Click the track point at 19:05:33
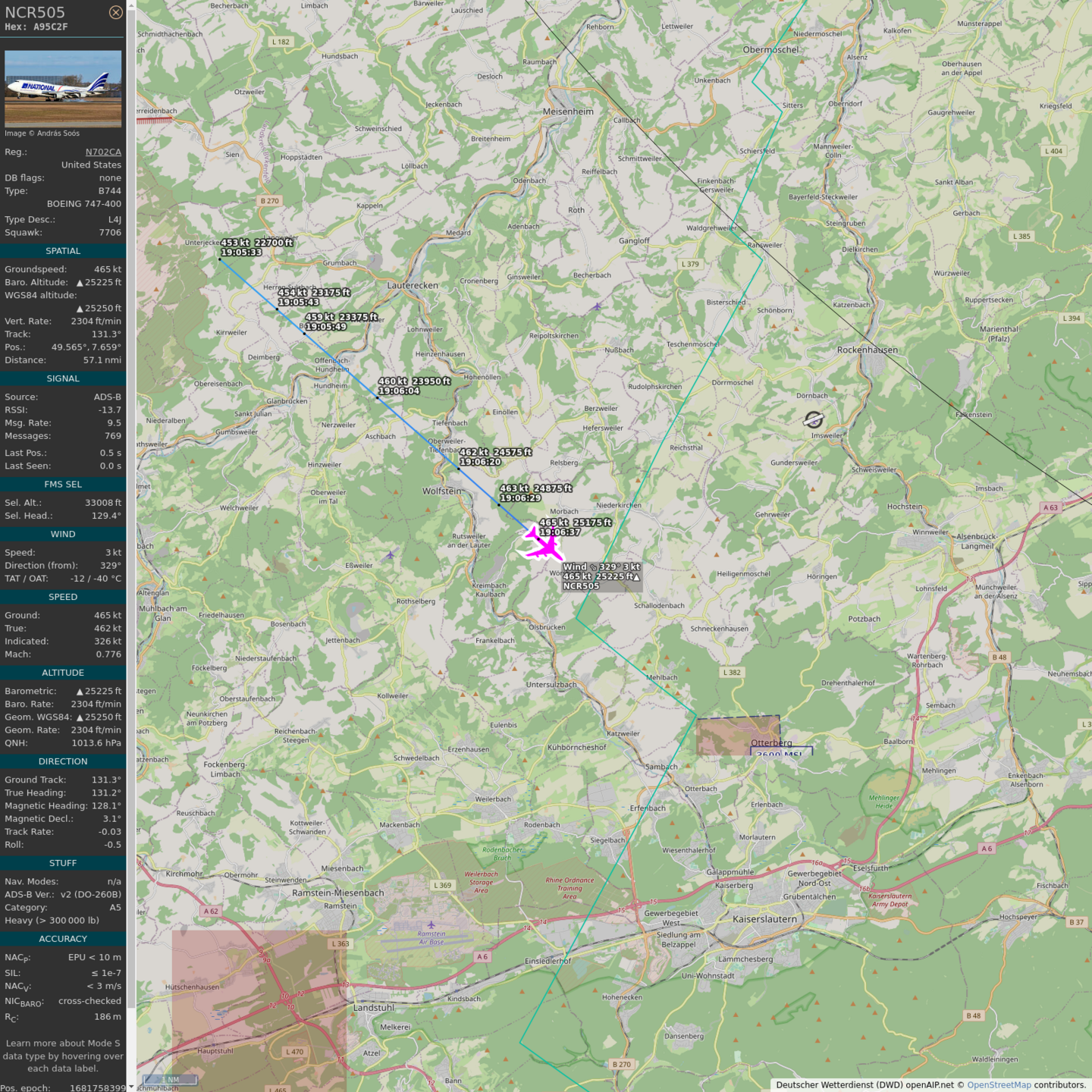The image size is (1092, 1092). tap(220, 259)
